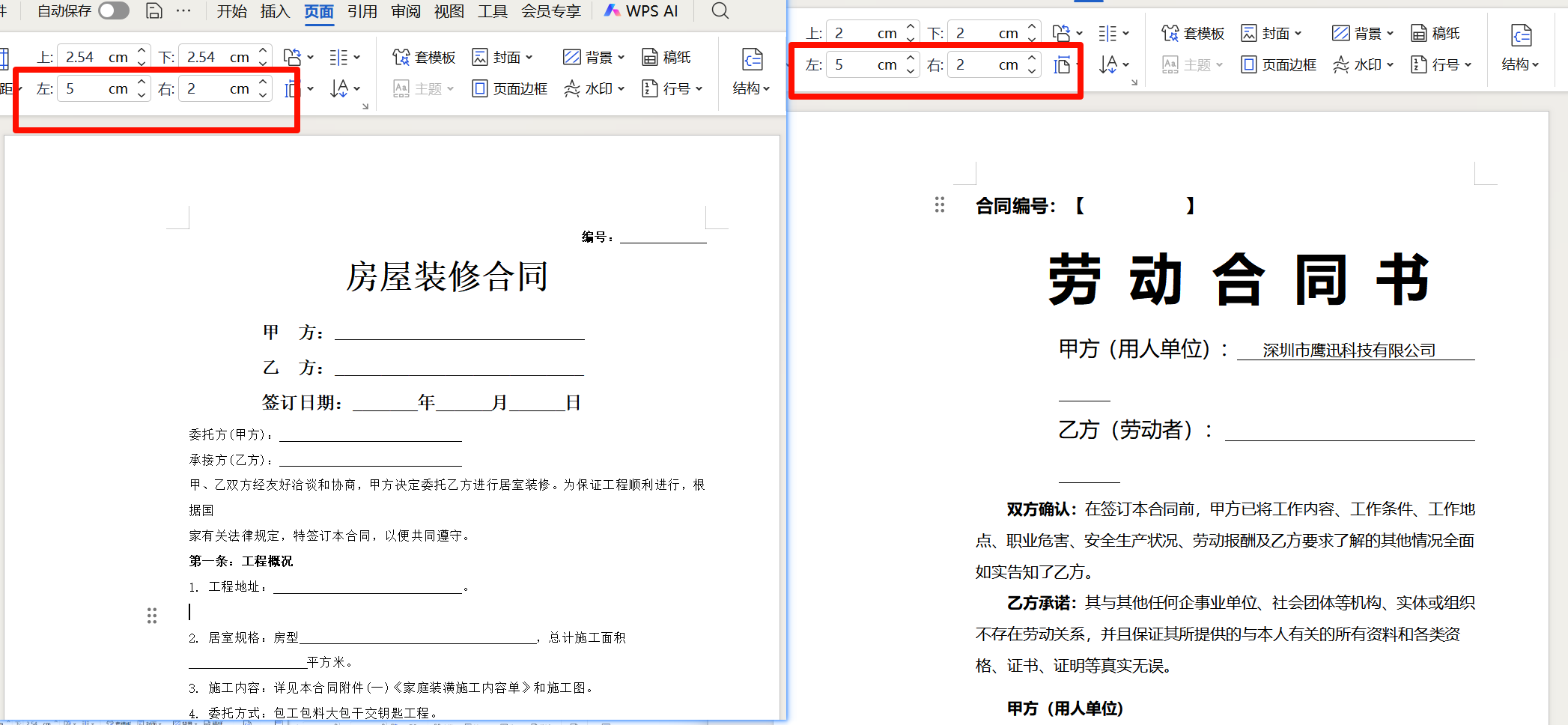Decrease bottom margin 2.54 in left window
This screenshot has height=725, width=1568.
(263, 63)
